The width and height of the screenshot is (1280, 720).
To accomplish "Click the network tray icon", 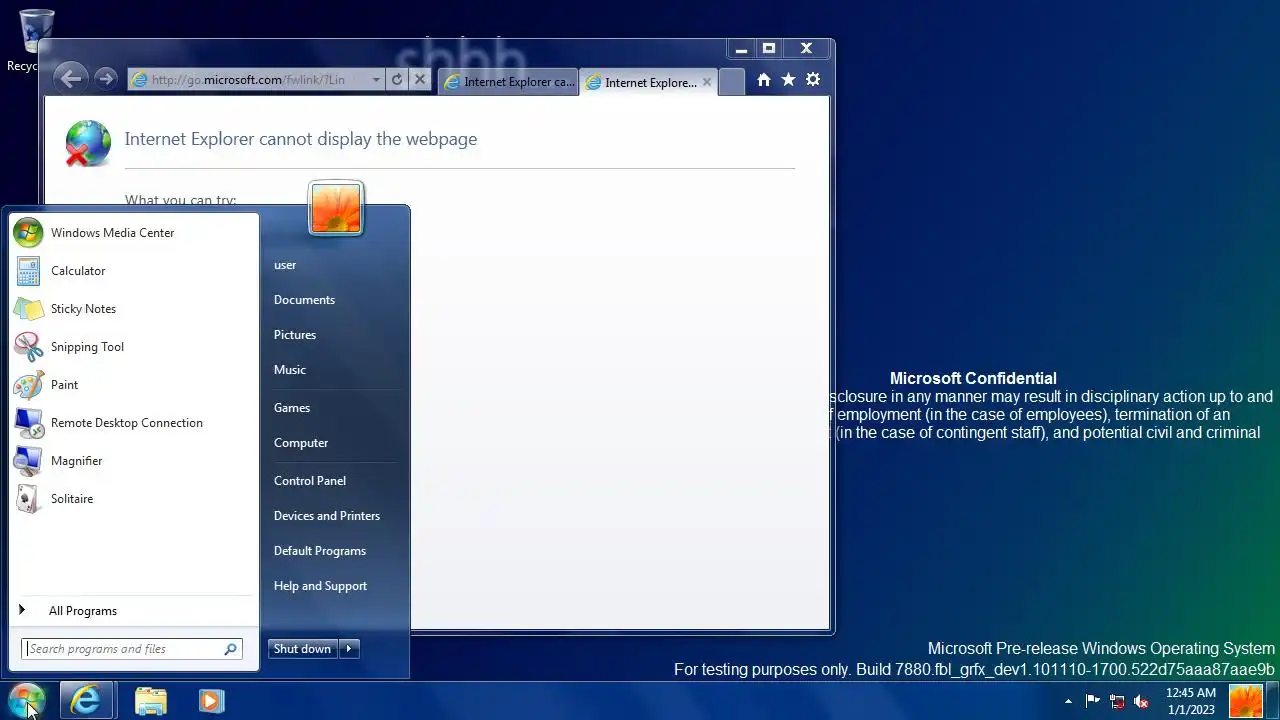I will tap(1117, 701).
